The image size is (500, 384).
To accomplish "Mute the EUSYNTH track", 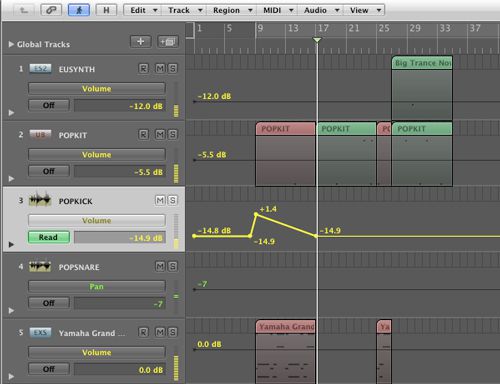I will (x=160, y=69).
